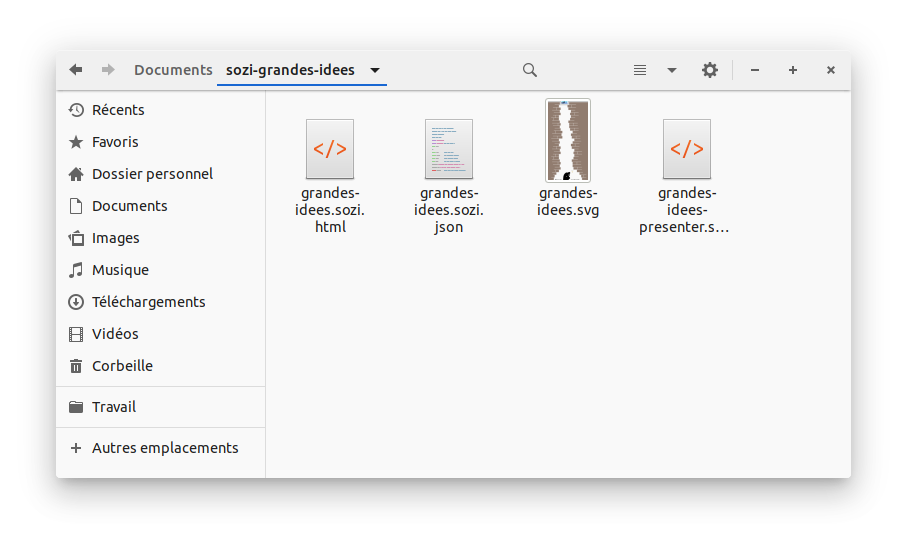Click Autres emplacements in the sidebar
This screenshot has width=907, height=540.
(165, 448)
